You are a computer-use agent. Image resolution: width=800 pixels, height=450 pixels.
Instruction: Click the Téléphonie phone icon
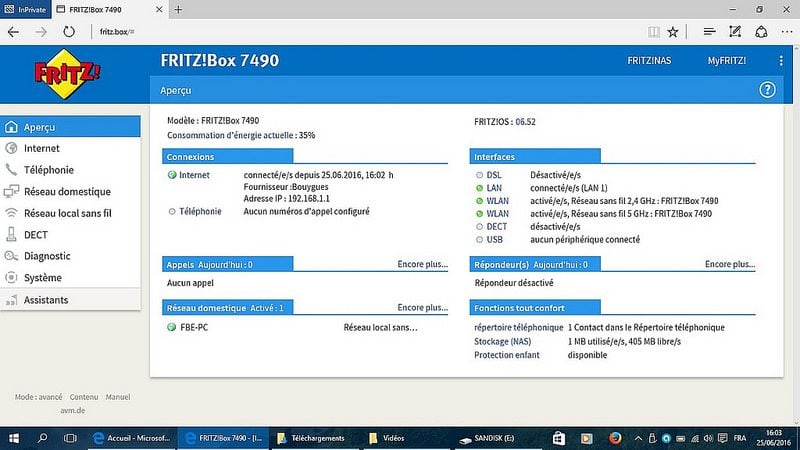point(11,169)
